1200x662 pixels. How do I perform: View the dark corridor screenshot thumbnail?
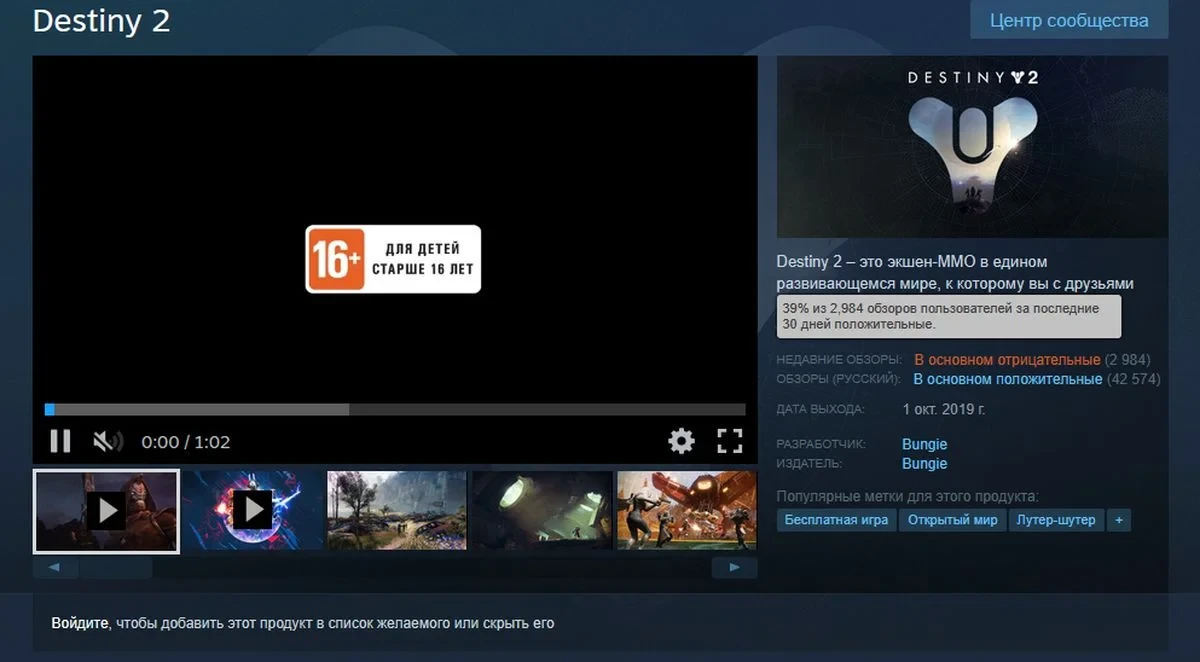(x=542, y=511)
